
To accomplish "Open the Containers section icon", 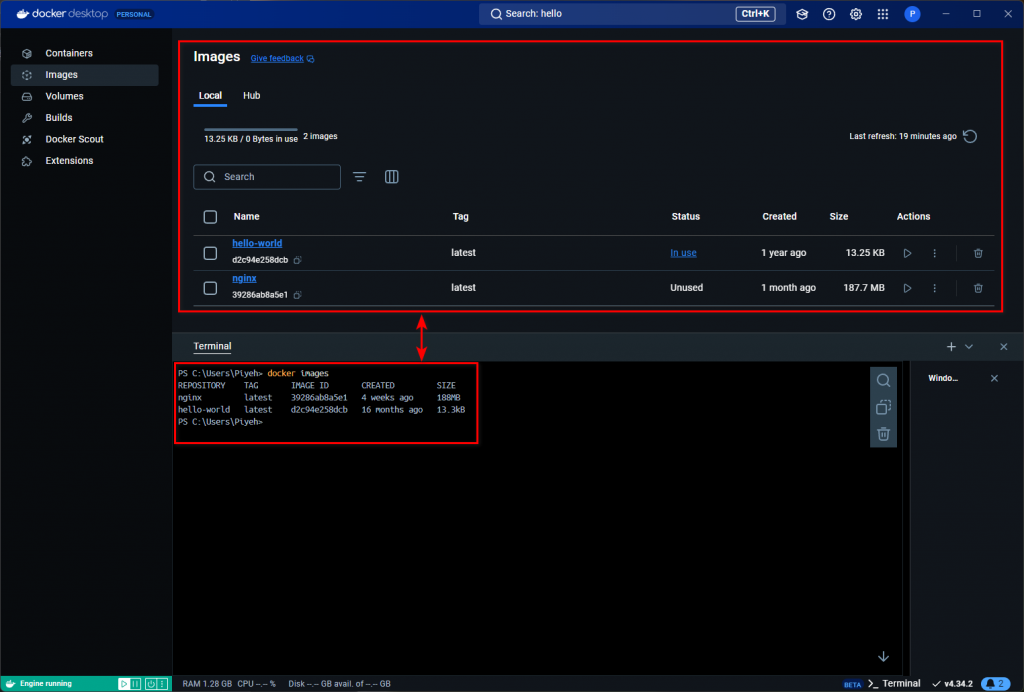I will pyautogui.click(x=27, y=54).
